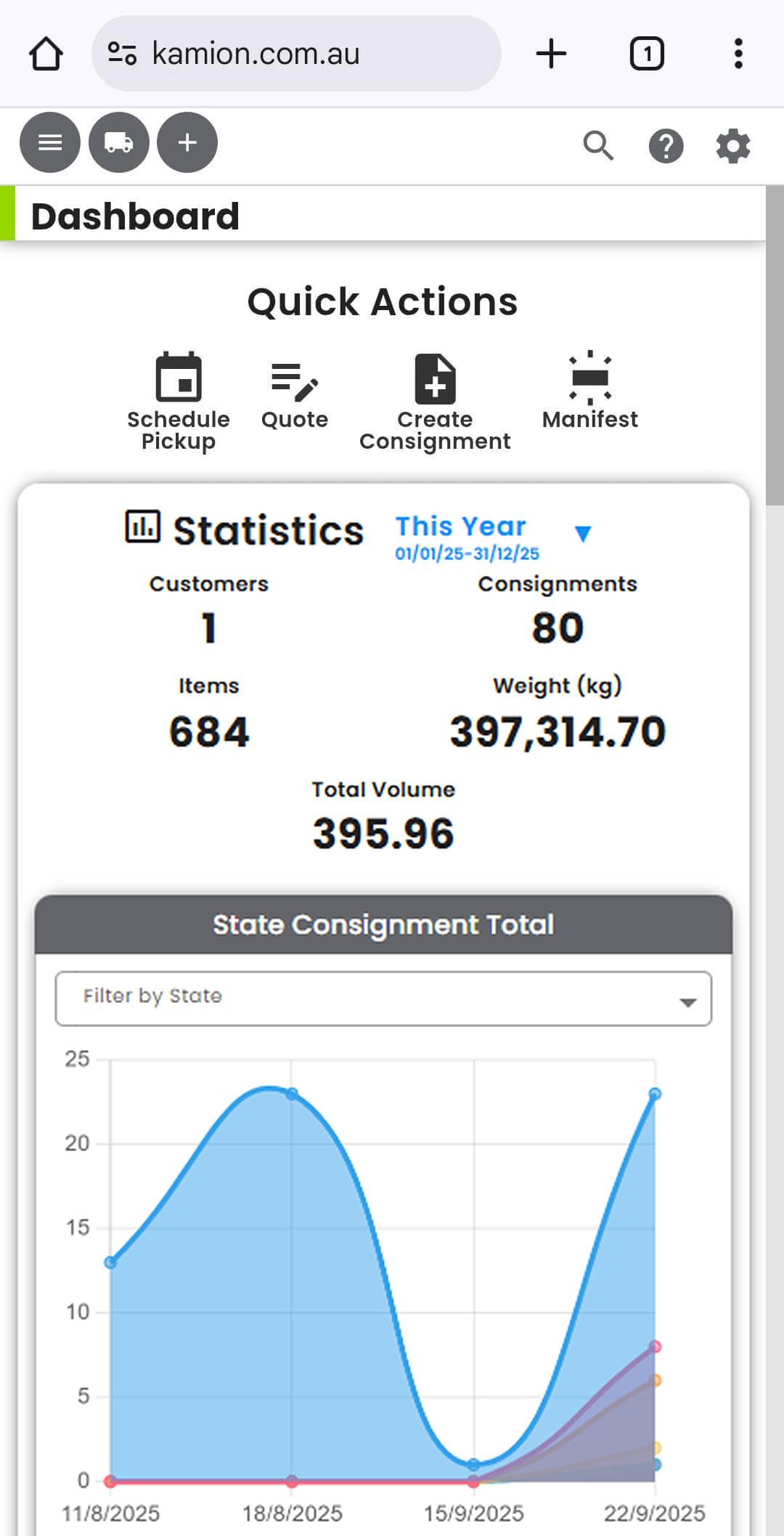Select the 18/8/2025 blue chart point
This screenshot has height=1536, width=784.
click(292, 1094)
